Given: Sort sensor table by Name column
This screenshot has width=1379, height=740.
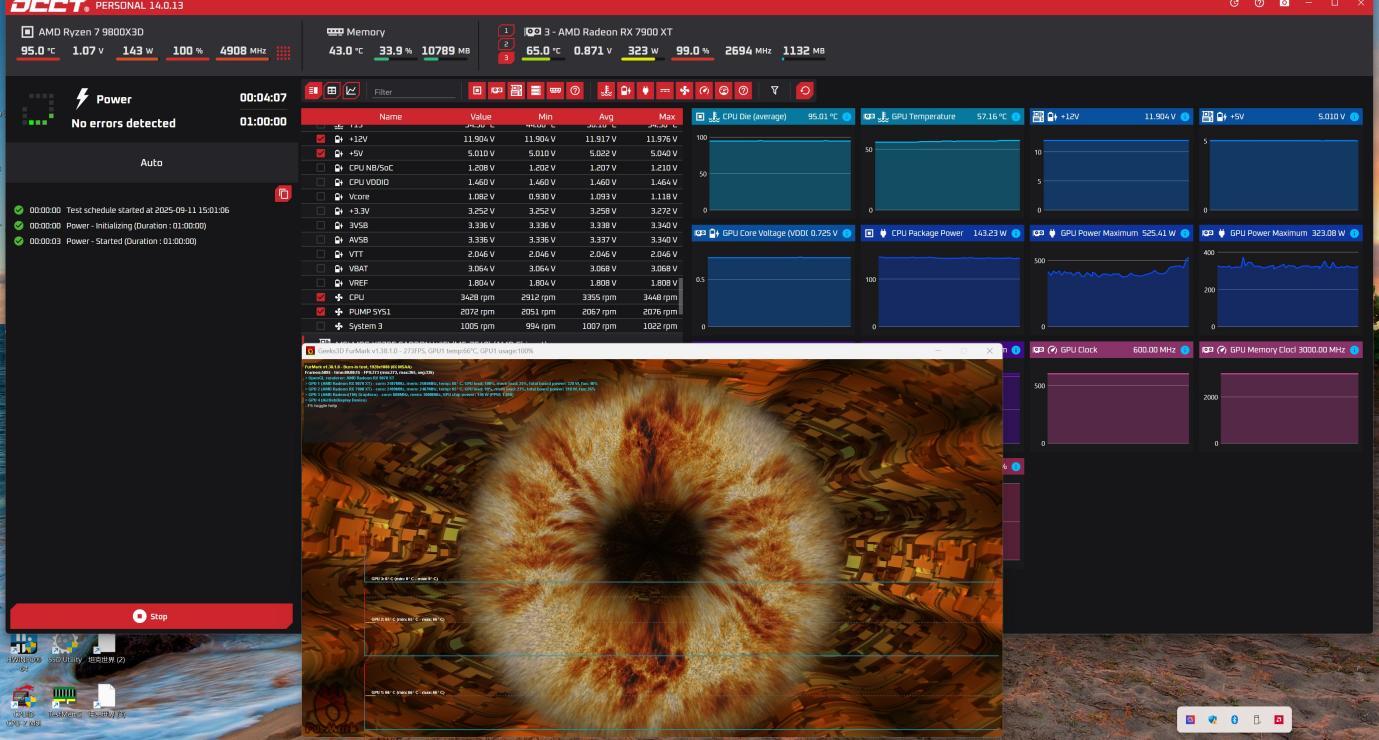Looking at the screenshot, I should 390,117.
